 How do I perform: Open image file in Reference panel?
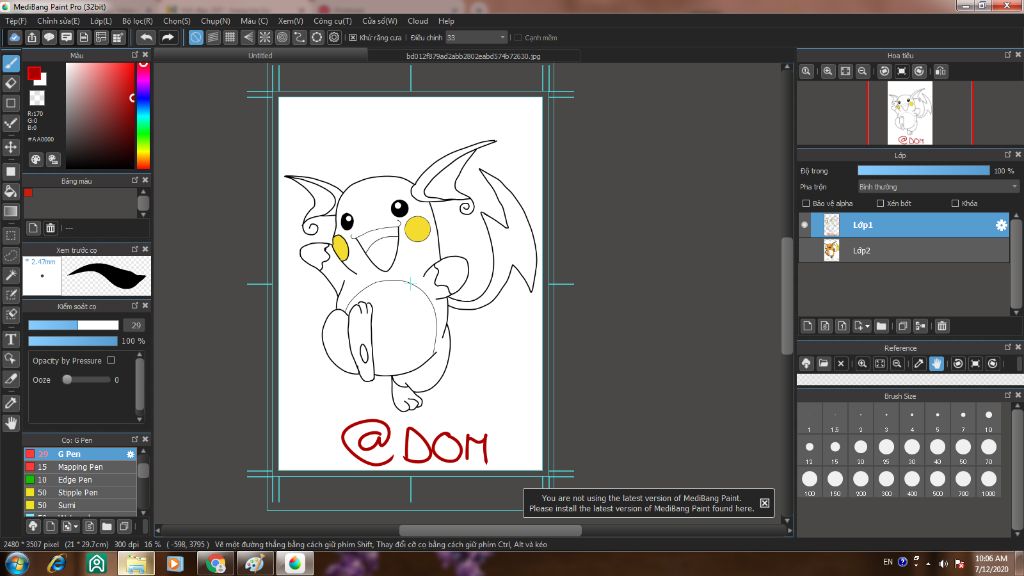pos(824,364)
